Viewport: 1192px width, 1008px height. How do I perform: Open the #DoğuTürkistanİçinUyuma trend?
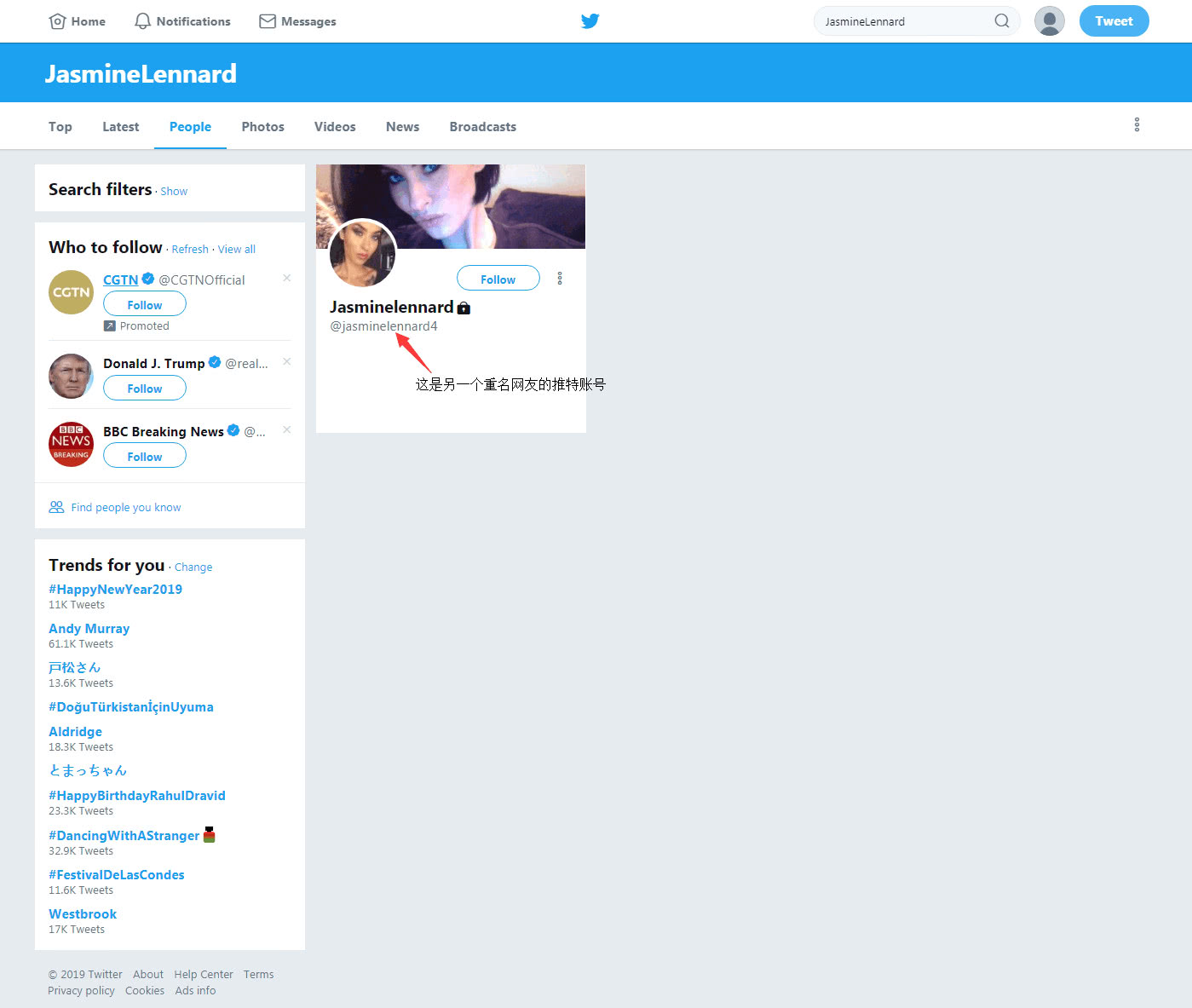click(130, 706)
